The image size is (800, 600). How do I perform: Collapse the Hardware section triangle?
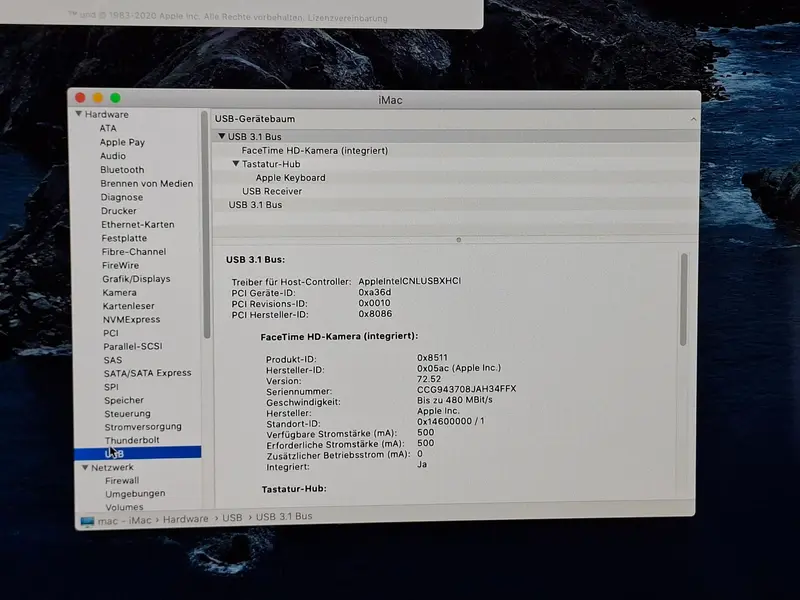[79, 114]
